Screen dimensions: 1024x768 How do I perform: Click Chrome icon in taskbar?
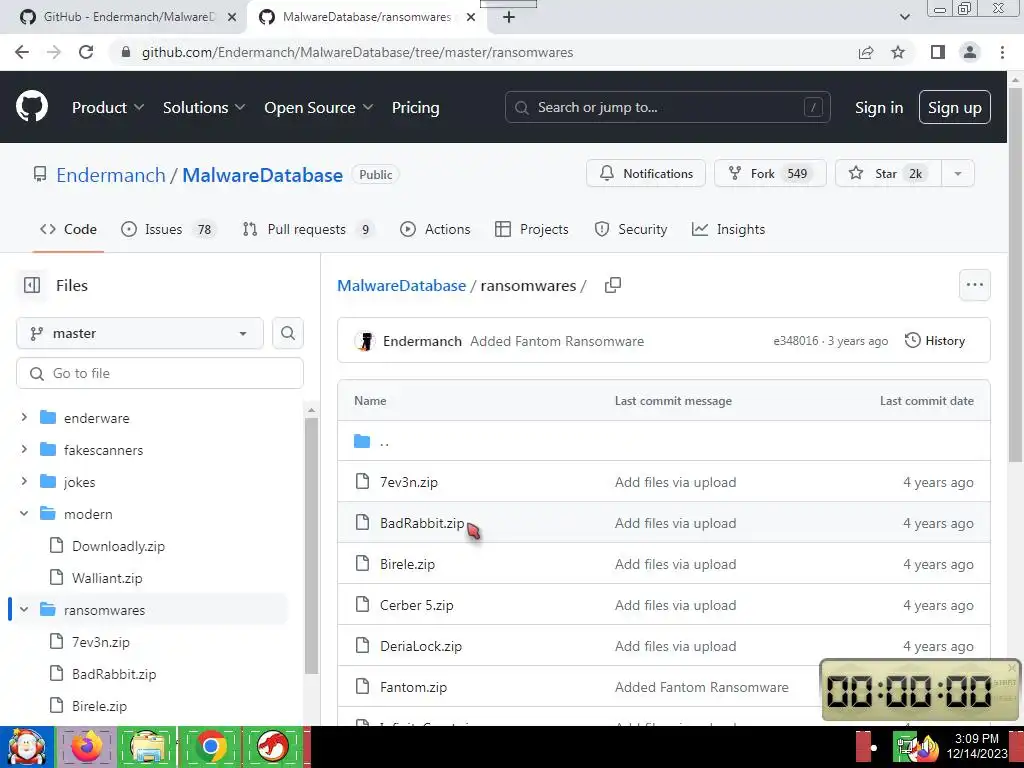(x=210, y=746)
